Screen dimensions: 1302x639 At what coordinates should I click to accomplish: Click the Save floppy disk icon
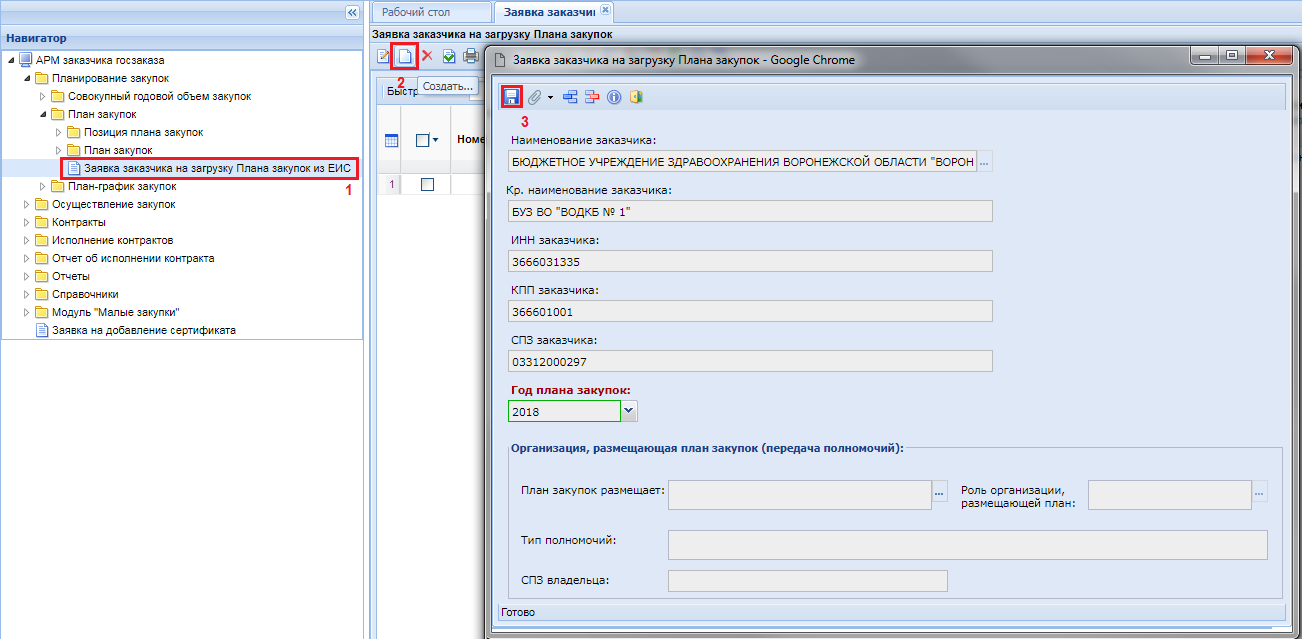(511, 97)
